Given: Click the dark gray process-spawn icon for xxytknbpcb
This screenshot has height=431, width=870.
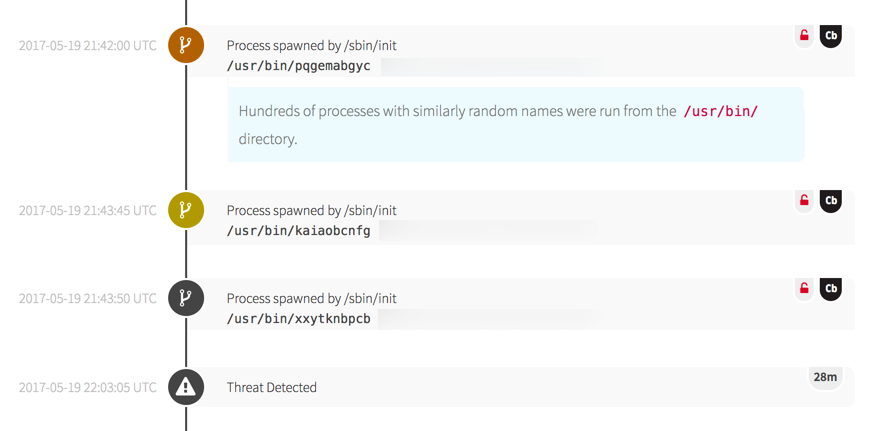Looking at the screenshot, I should coord(186,298).
